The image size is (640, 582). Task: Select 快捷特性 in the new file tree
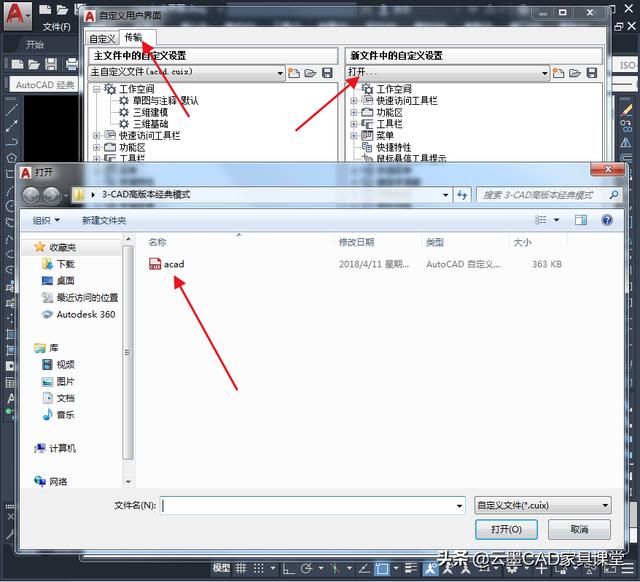393,147
